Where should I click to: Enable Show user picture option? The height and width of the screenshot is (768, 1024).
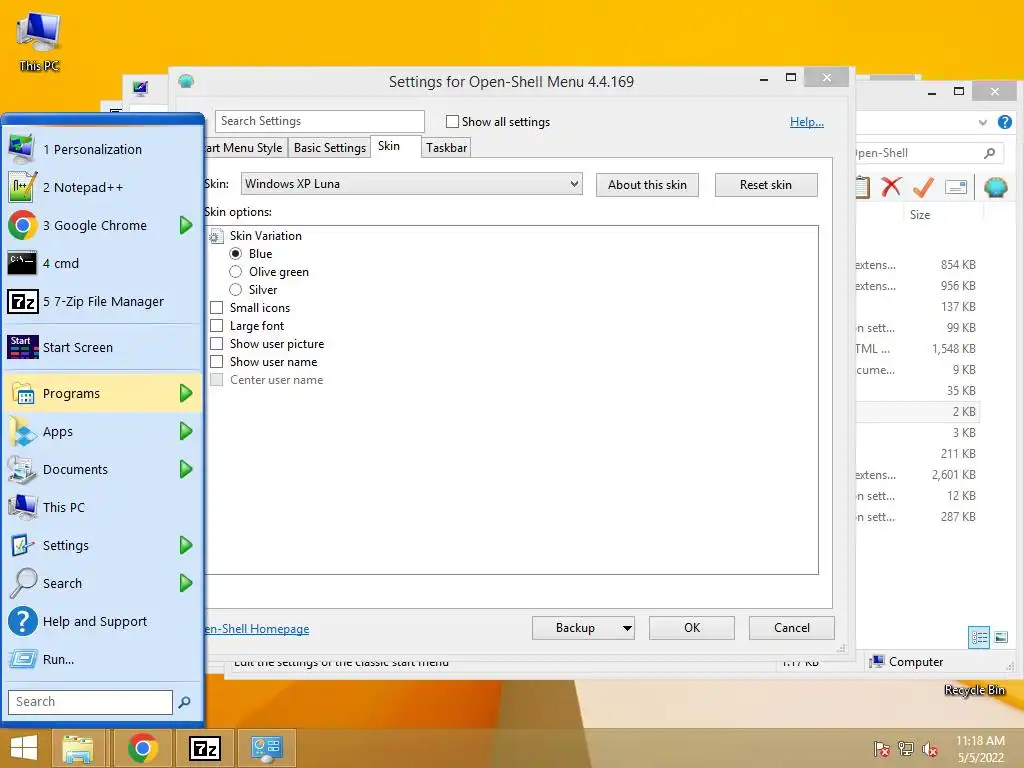click(217, 344)
